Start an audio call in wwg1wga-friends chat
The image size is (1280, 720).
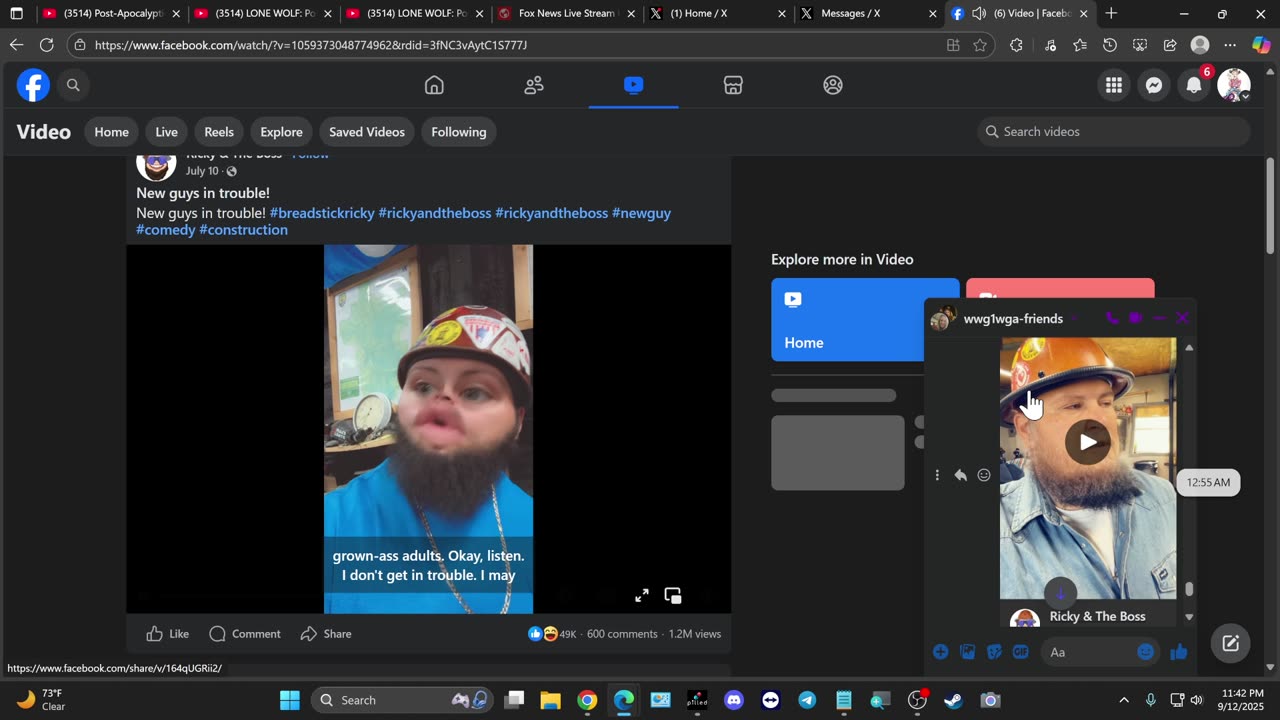tap(1112, 318)
